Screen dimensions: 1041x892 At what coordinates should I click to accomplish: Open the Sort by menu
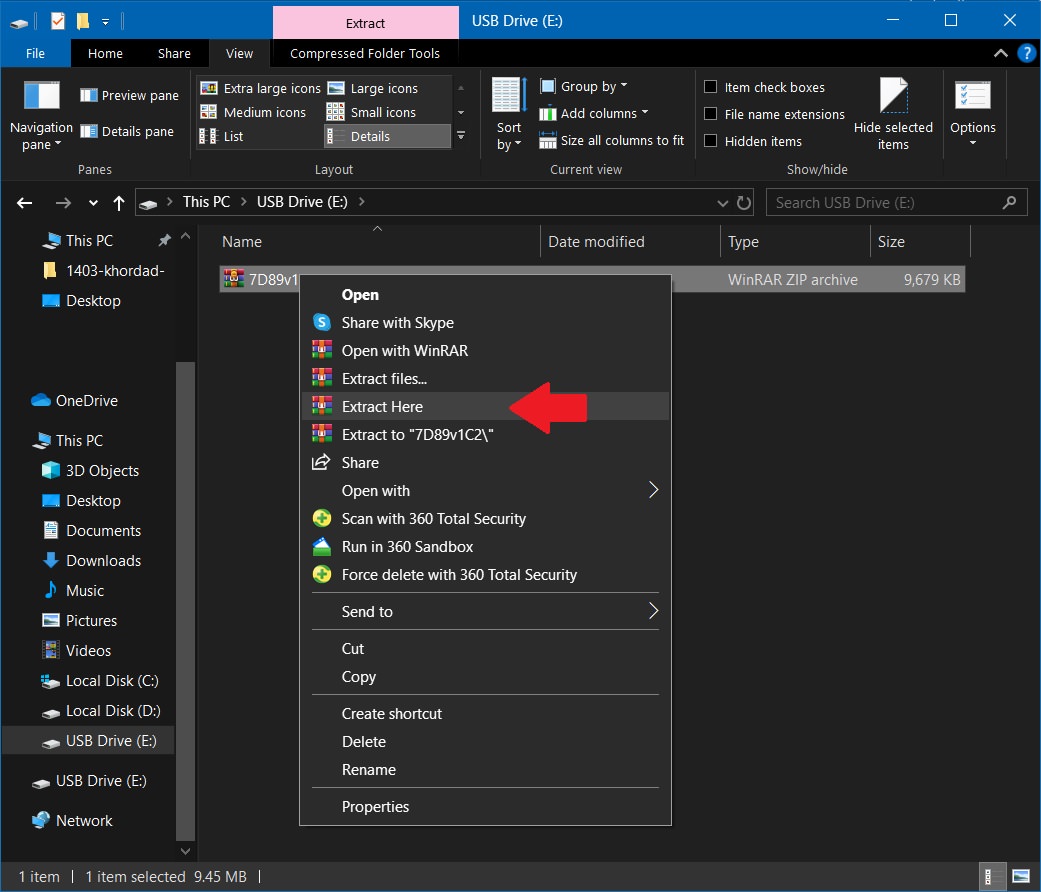point(509,114)
